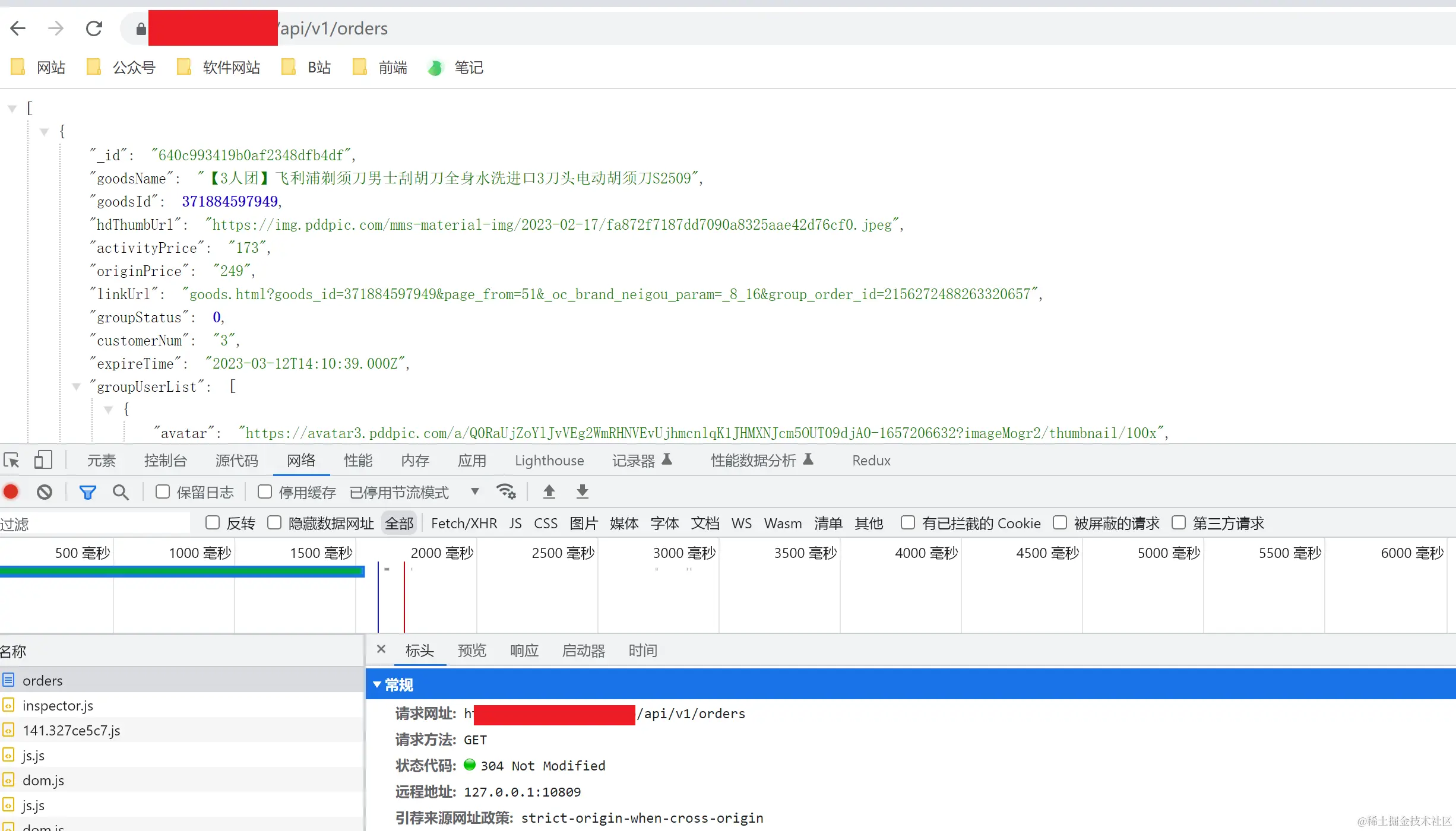Screen dimensions: 1456x831
Task: Open the 响应 request detail tab
Action: (524, 651)
